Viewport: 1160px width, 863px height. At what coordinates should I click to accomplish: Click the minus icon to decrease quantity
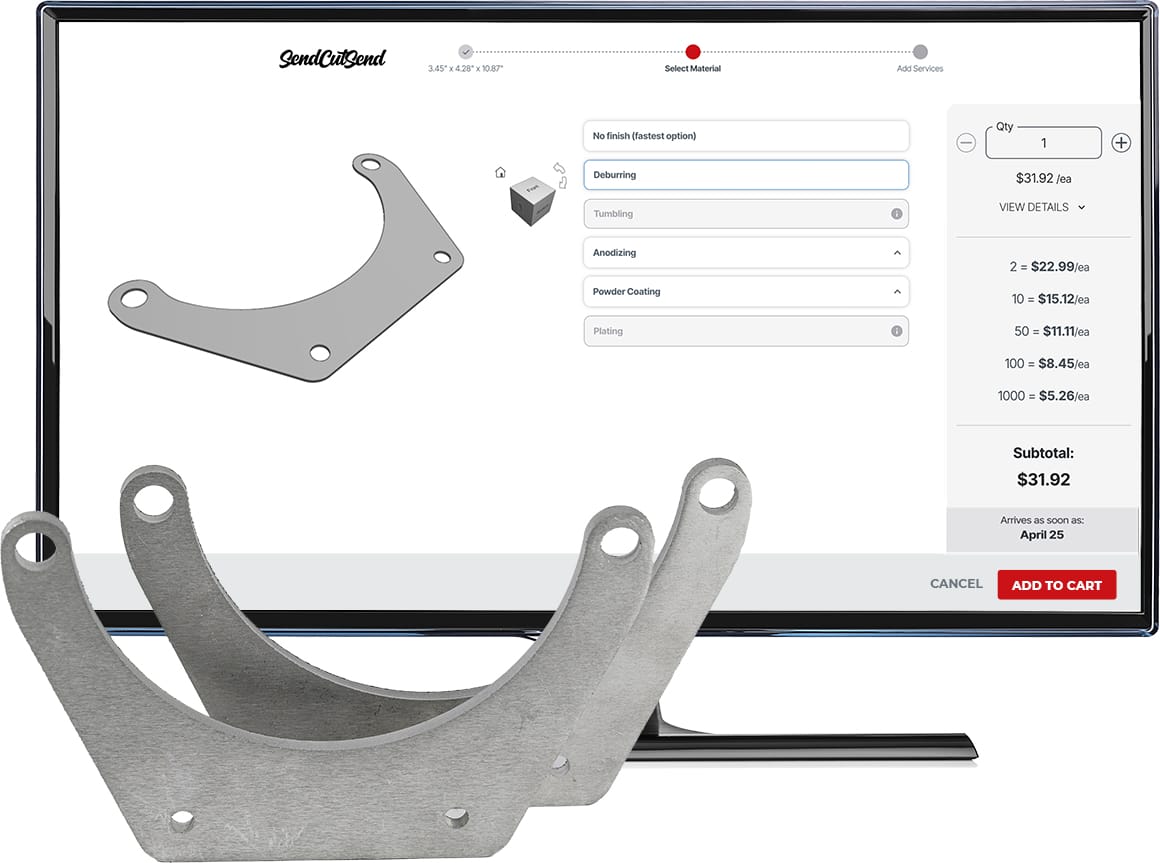[966, 143]
